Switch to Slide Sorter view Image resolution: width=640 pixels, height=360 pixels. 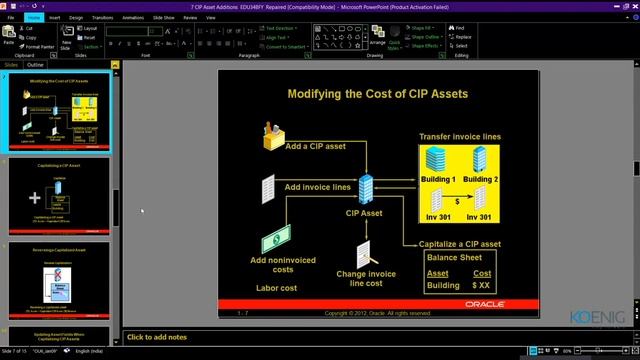[541, 351]
